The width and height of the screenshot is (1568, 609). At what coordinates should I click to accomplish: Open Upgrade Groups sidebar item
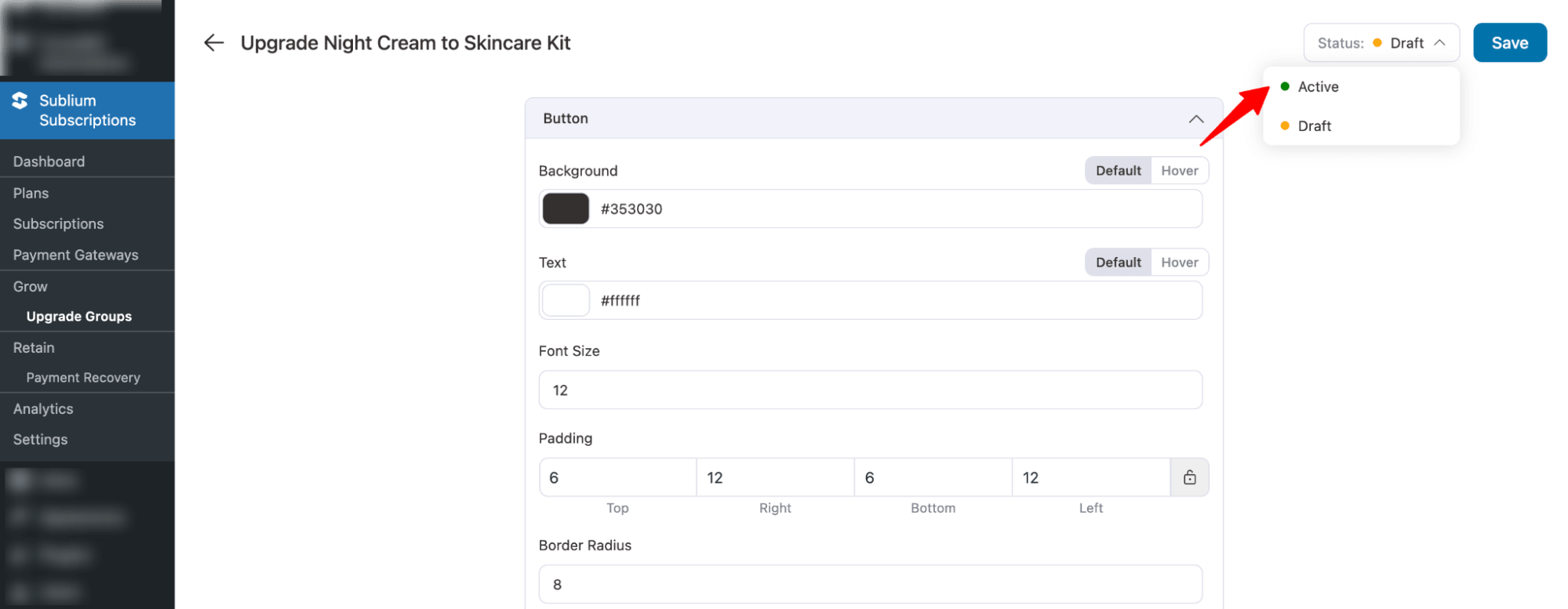click(78, 317)
